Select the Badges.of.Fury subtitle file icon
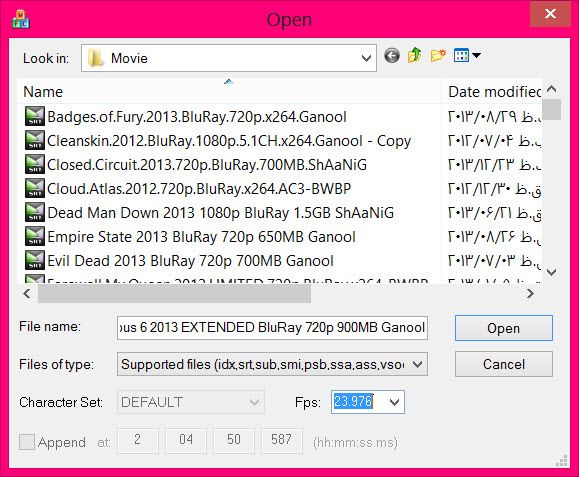 (x=35, y=116)
